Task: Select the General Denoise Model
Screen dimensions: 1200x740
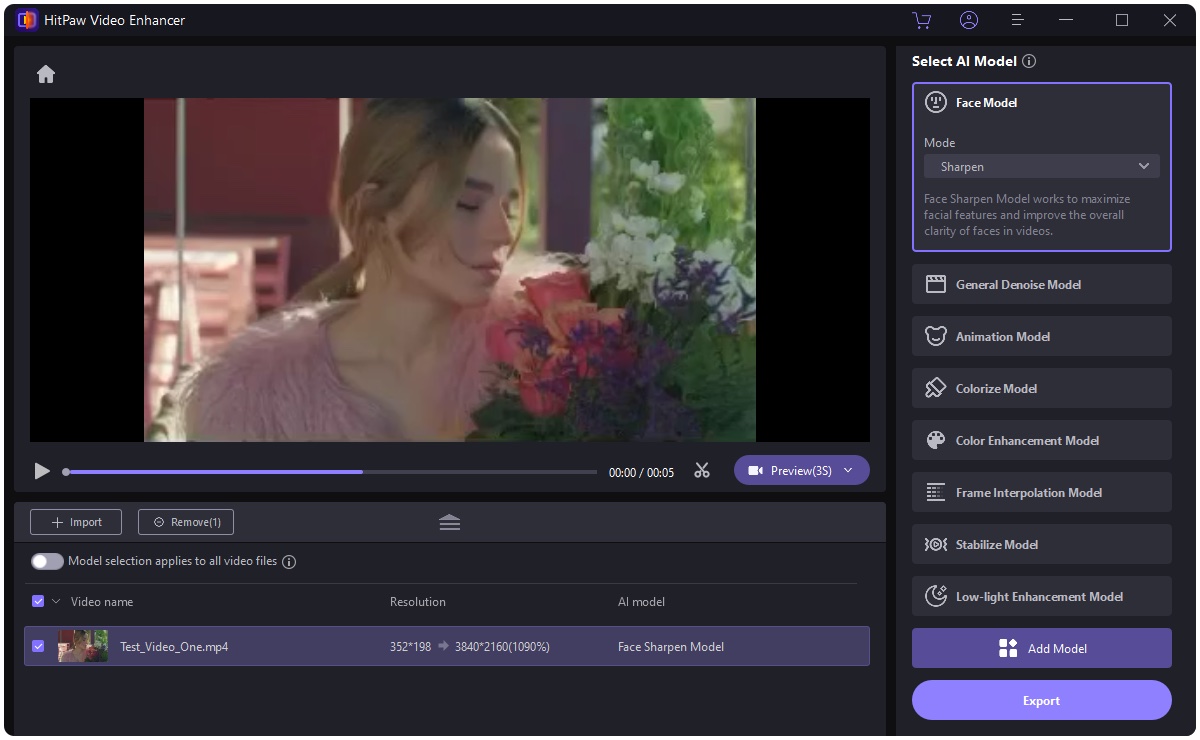Action: 1041,284
